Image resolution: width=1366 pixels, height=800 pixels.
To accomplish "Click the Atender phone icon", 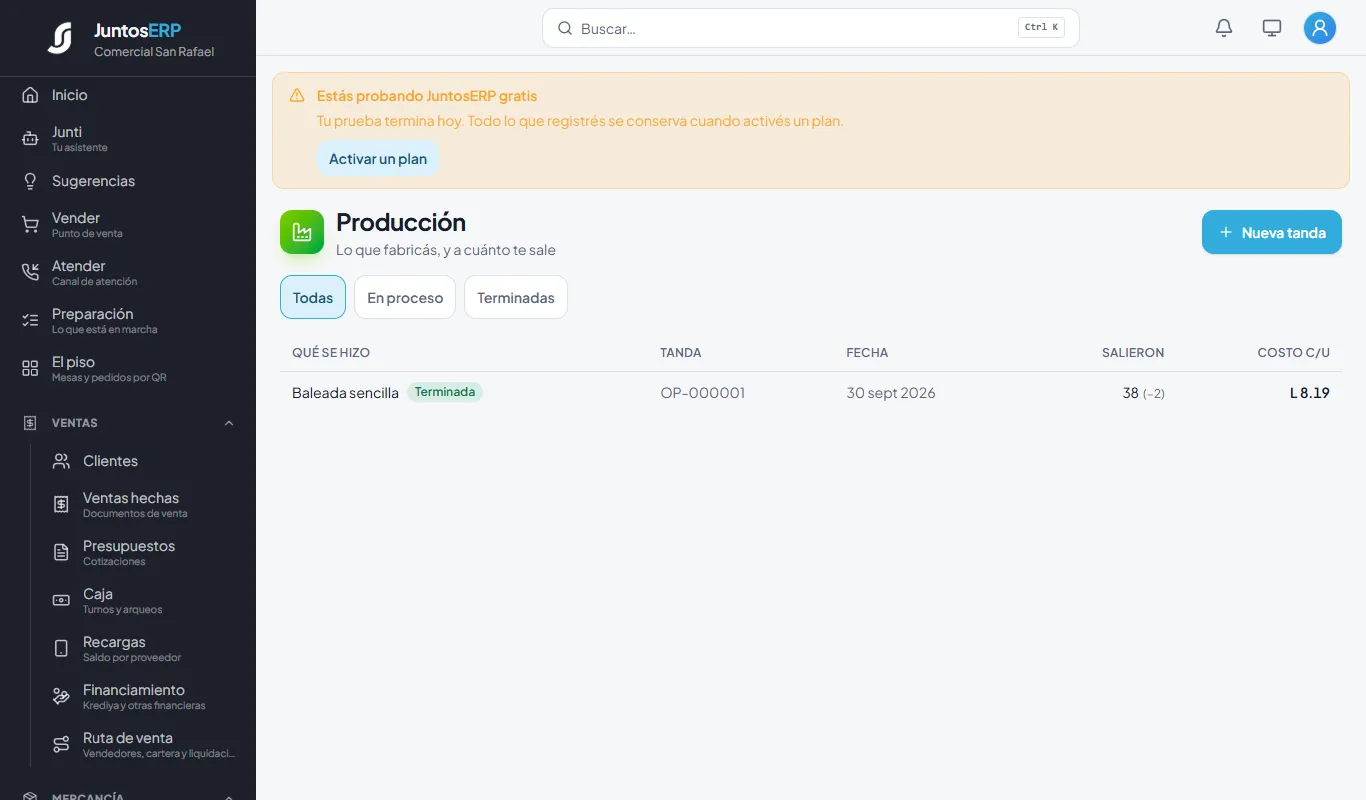I will tap(30, 273).
